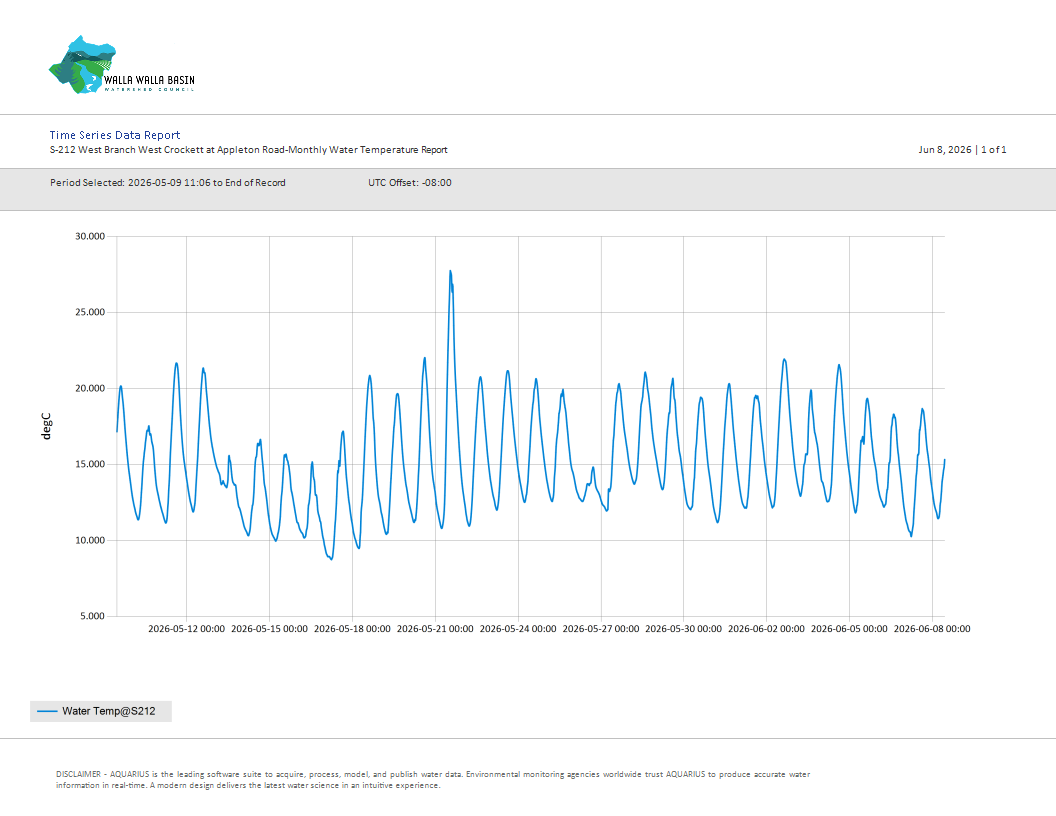
Task: Click the 'Water Temp@S212' legend entry
Action: click(x=101, y=711)
